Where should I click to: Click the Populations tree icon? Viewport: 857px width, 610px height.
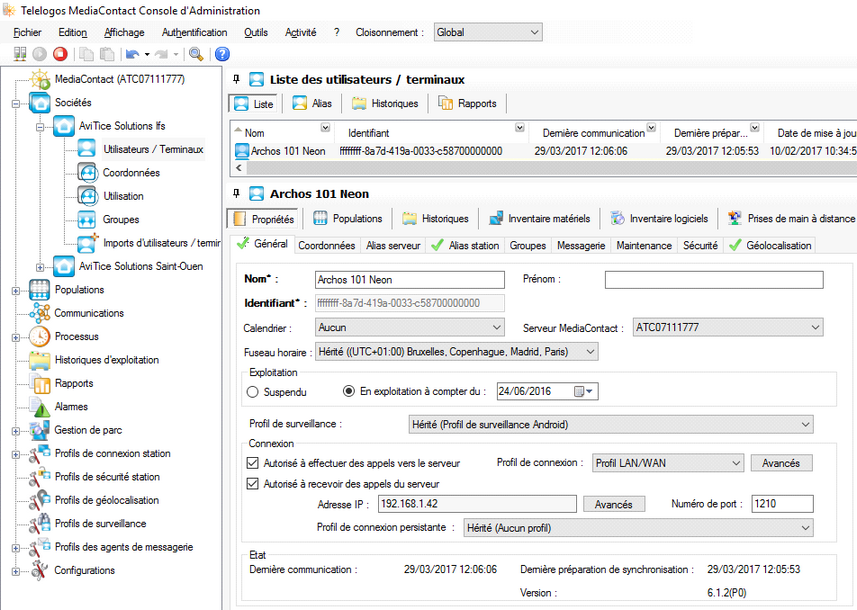click(x=40, y=290)
